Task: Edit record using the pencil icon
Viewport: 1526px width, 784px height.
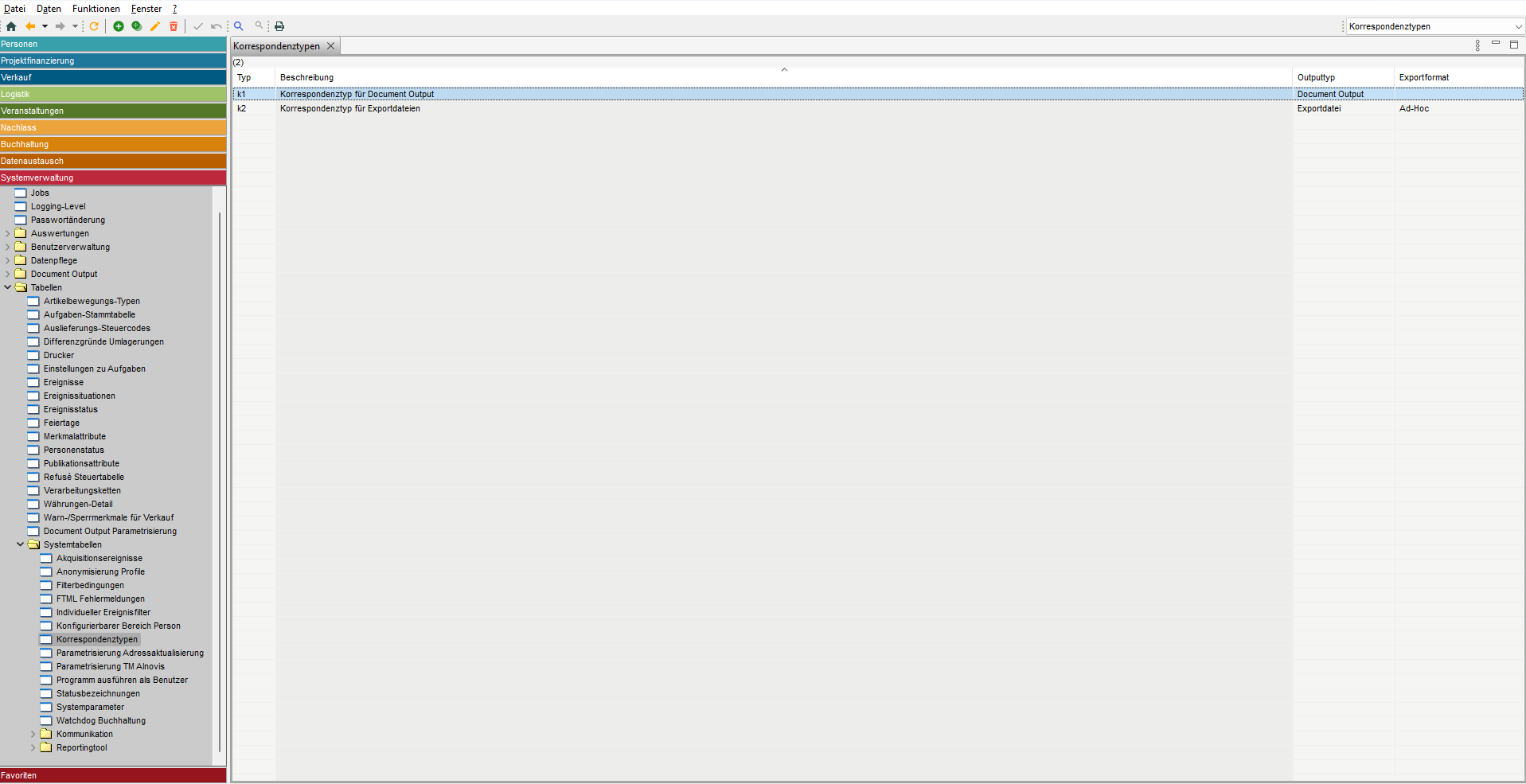Action: (155, 26)
